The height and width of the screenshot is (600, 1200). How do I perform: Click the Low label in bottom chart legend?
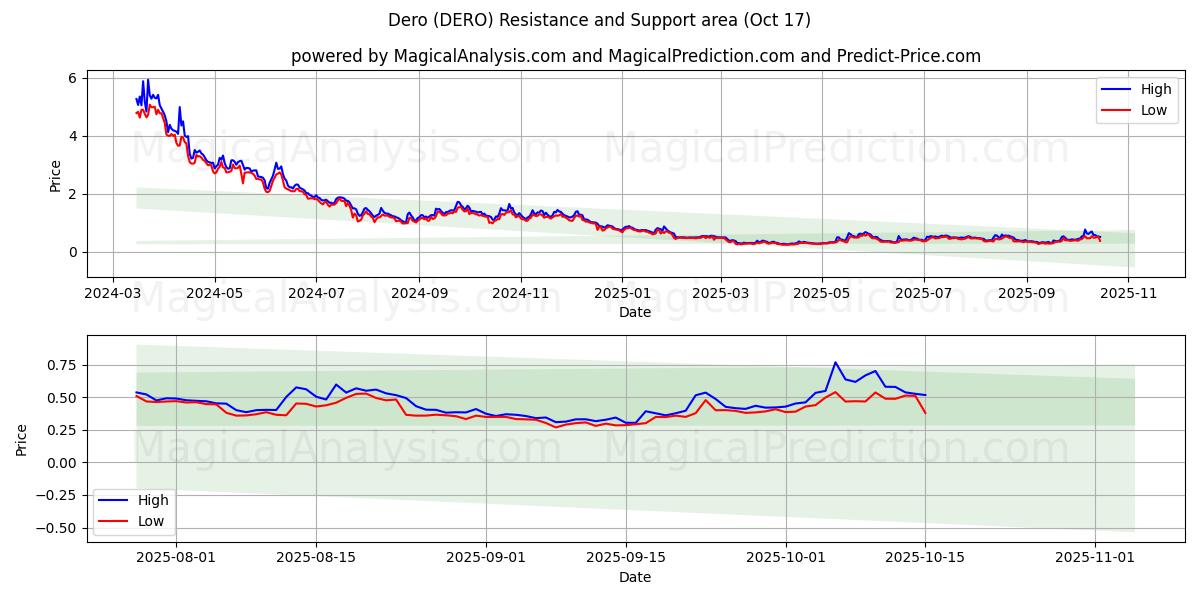[151, 521]
